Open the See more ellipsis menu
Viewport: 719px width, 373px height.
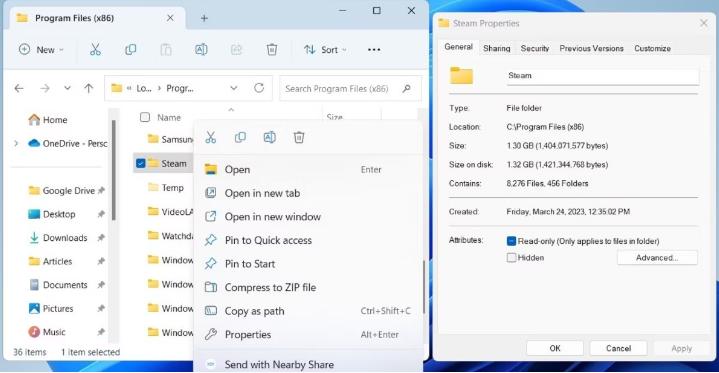coord(374,50)
